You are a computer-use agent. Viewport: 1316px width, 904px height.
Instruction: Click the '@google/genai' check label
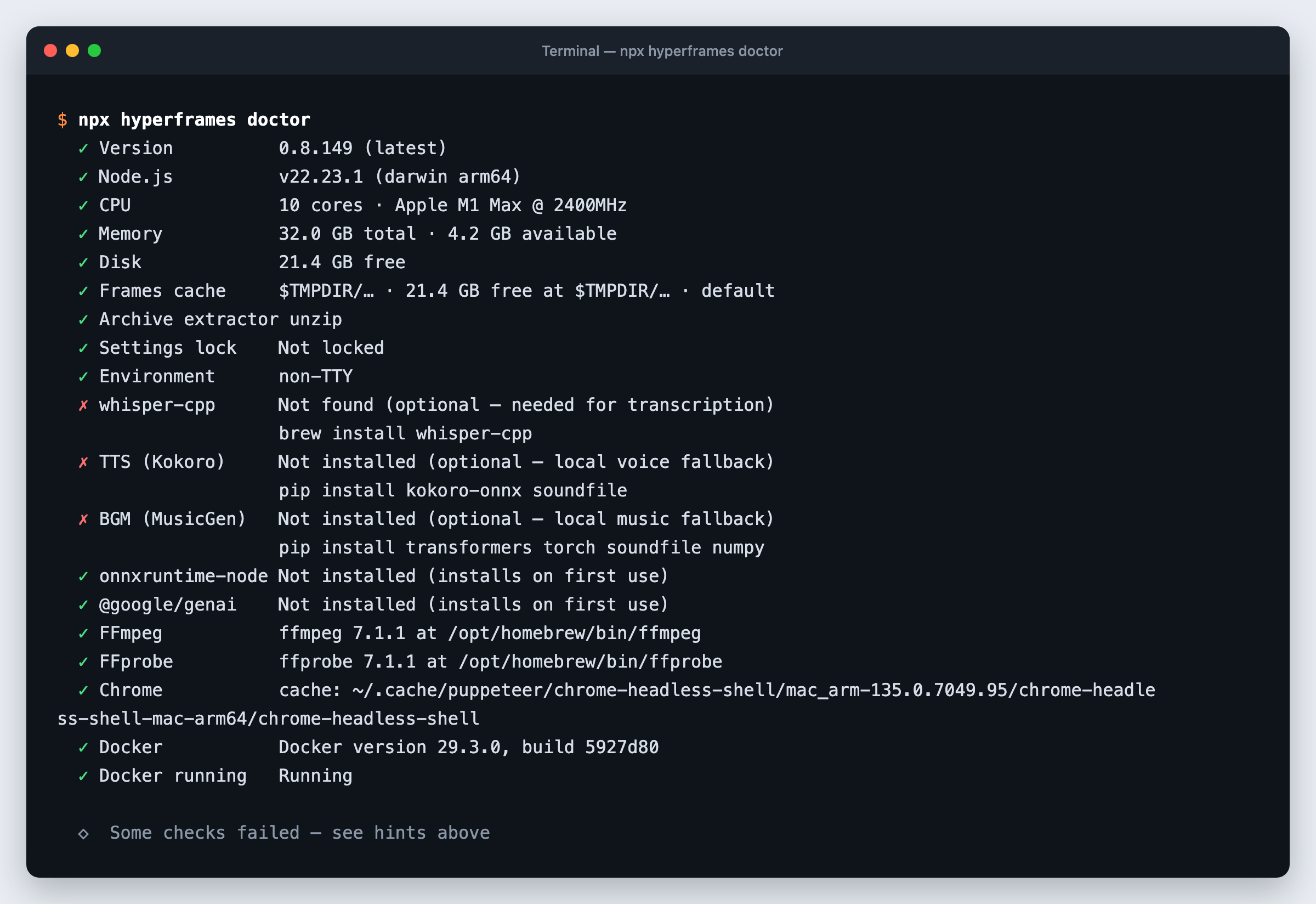point(168,605)
